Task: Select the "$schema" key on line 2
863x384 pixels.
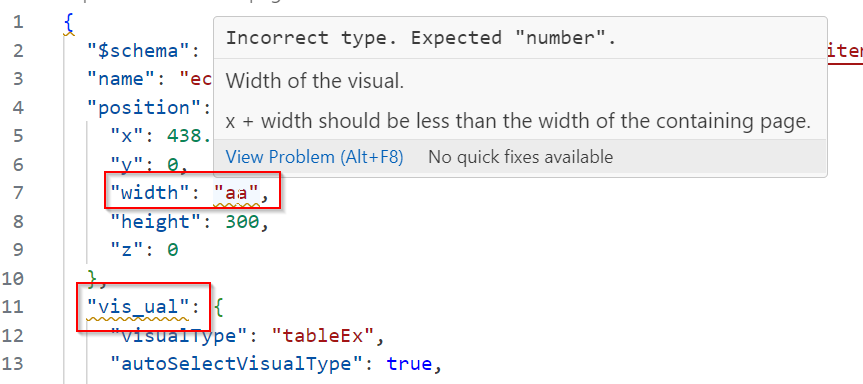Action: (x=139, y=51)
